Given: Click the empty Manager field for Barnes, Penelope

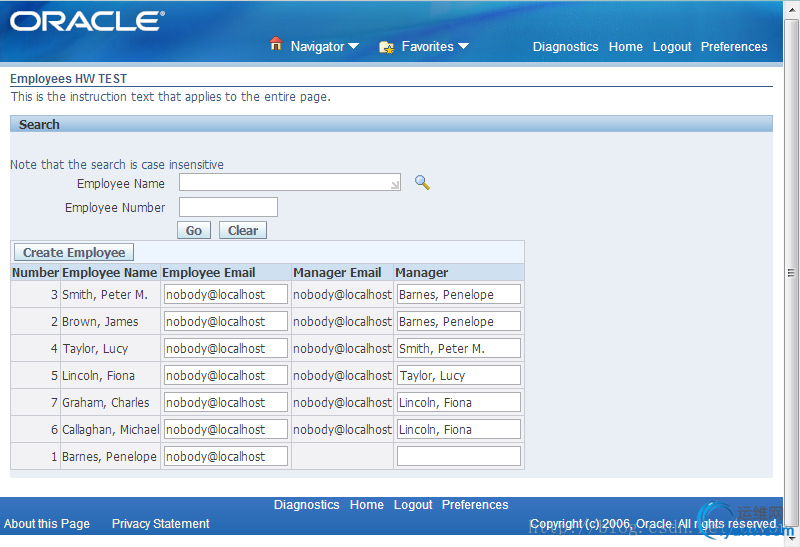Looking at the screenshot, I should tap(458, 457).
